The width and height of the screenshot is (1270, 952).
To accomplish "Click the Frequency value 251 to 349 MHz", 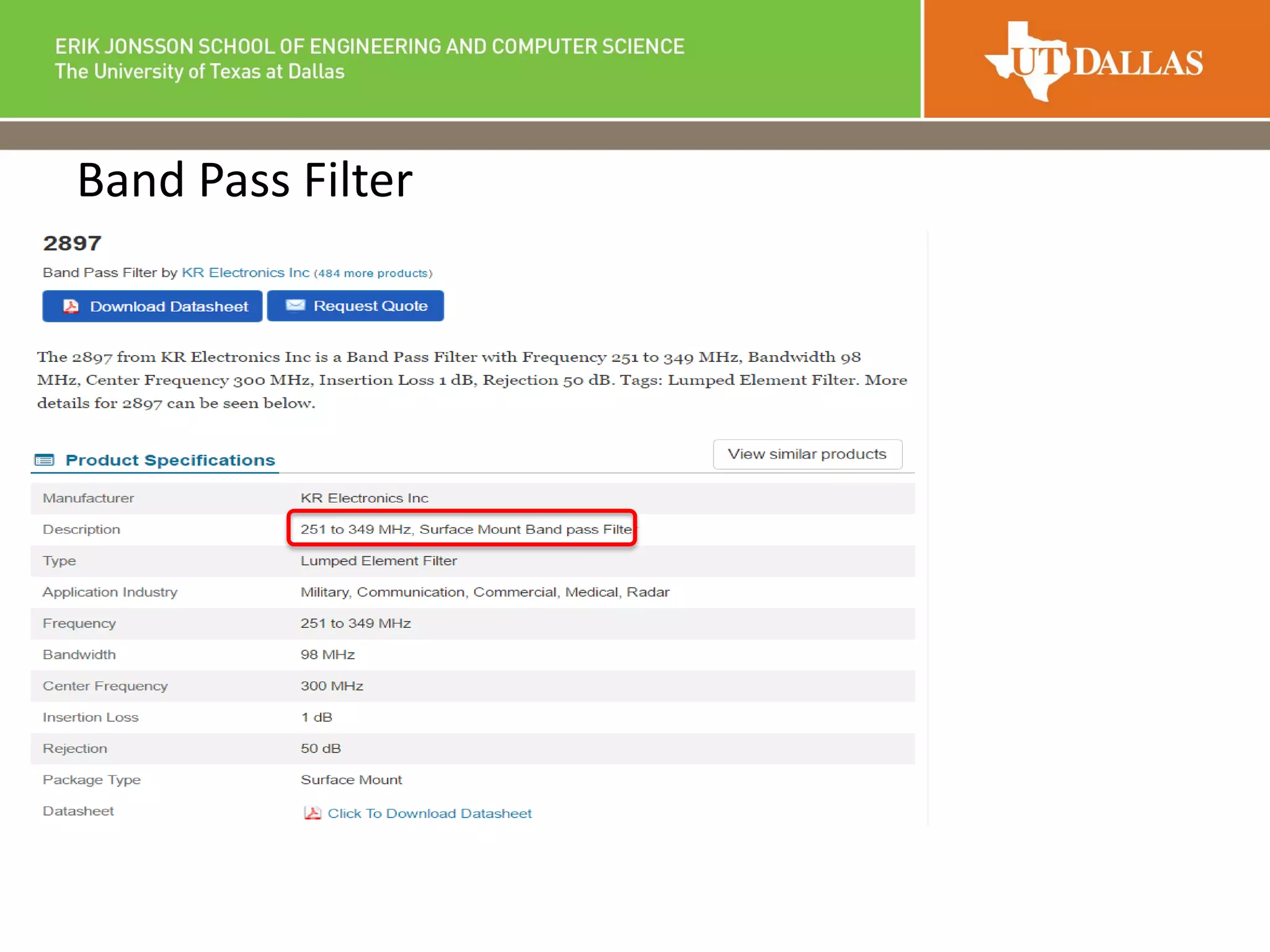I will coord(356,624).
